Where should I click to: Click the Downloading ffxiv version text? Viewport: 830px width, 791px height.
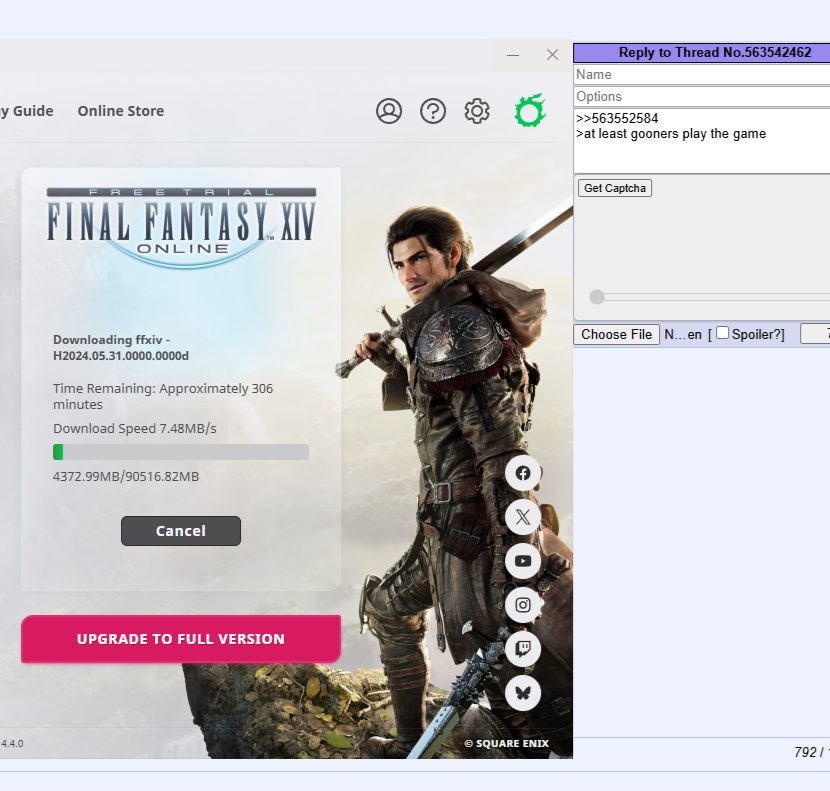coord(121,347)
